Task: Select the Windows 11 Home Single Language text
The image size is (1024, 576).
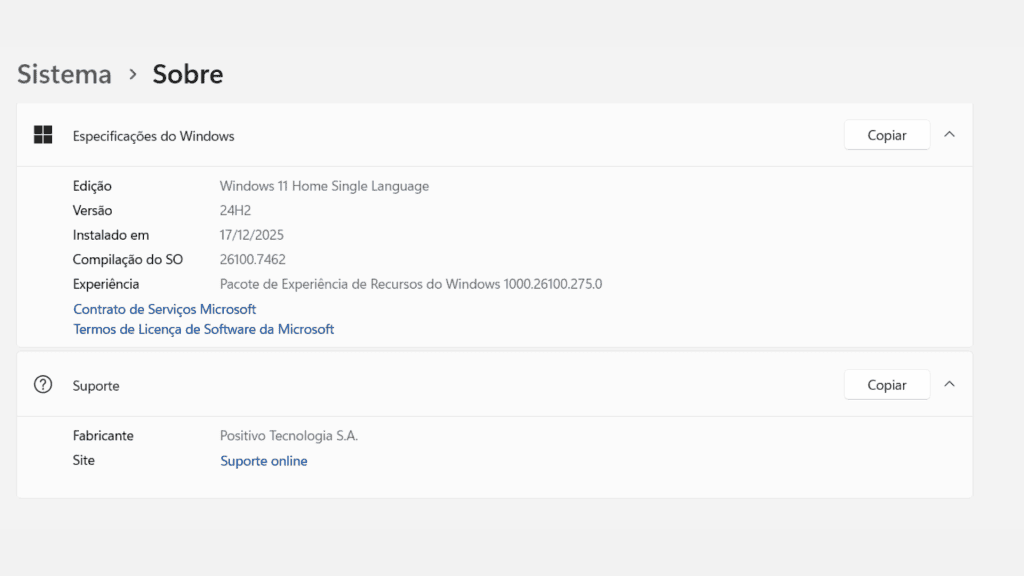Action: (324, 186)
